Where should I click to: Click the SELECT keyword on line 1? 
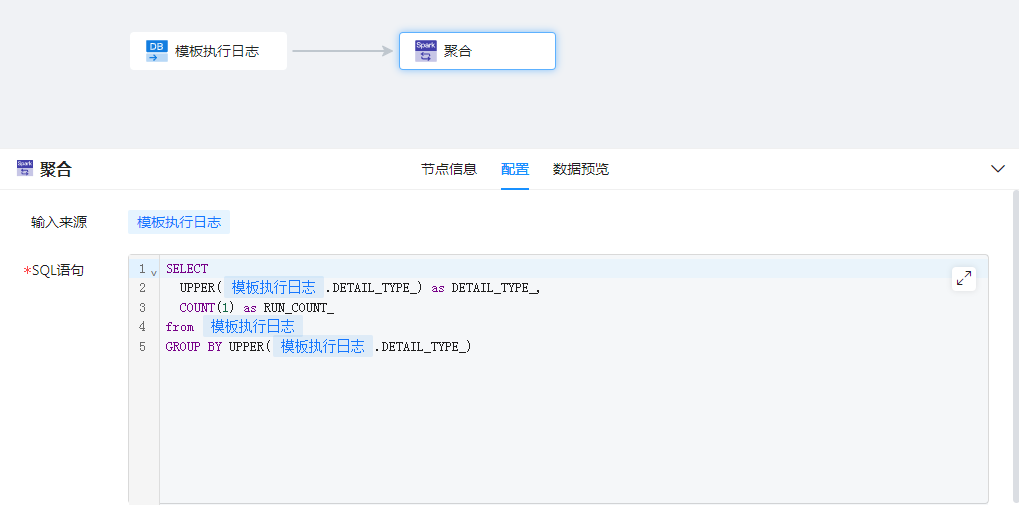coord(187,269)
